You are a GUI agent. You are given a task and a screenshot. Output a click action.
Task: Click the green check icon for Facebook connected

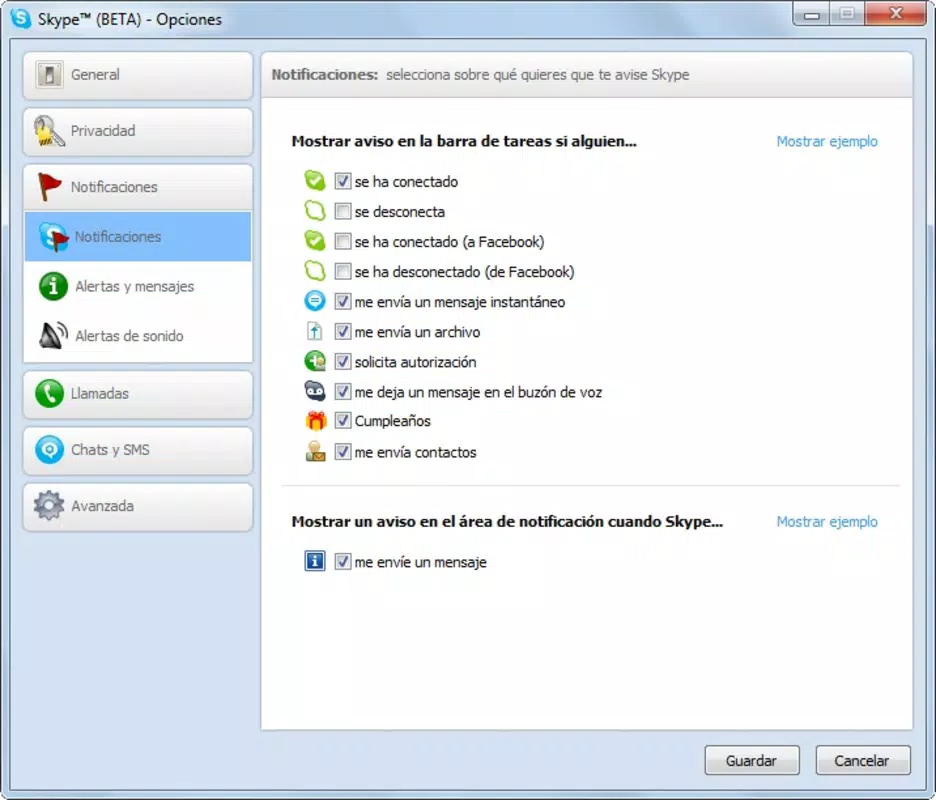click(x=315, y=241)
